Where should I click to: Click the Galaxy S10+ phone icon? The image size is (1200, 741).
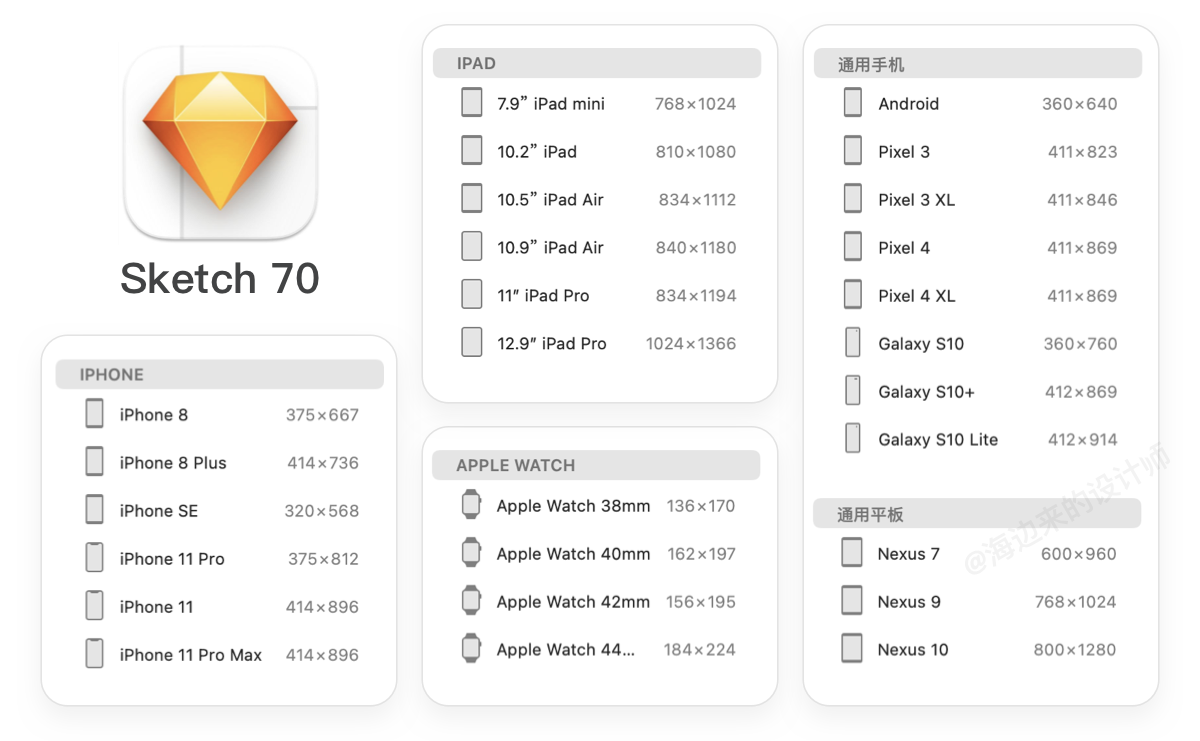click(853, 391)
